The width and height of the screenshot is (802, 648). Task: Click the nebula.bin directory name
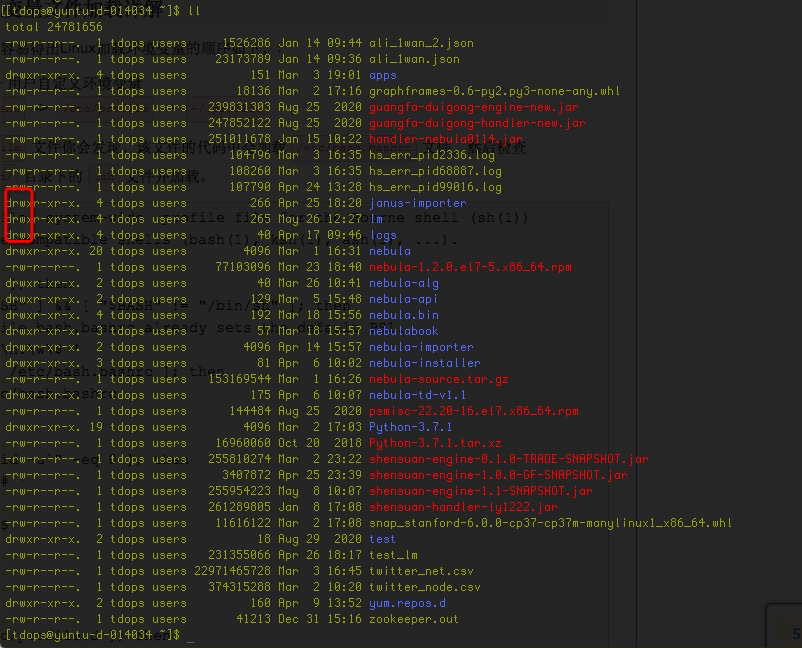pyautogui.click(x=404, y=315)
